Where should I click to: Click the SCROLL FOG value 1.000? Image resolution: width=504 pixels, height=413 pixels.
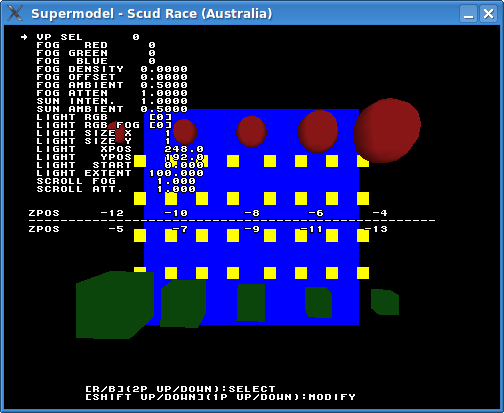(176, 181)
